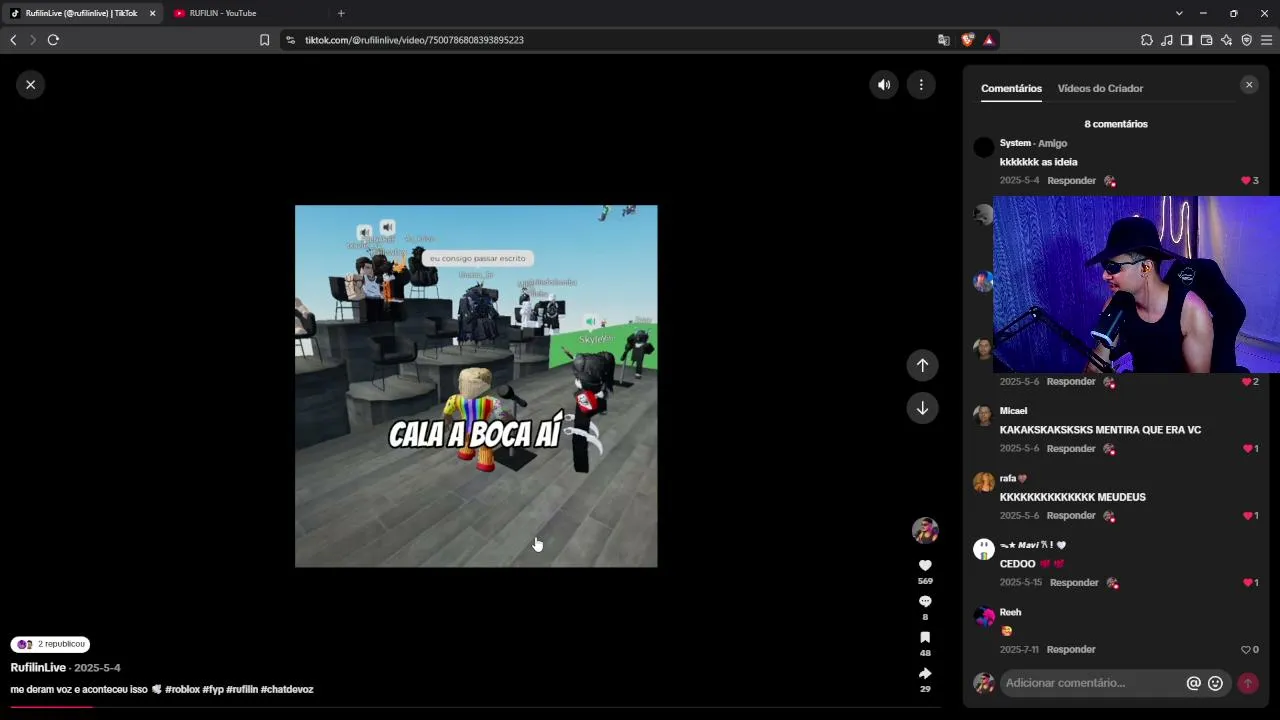
Task: Reply to Micael's comment
Action: (x=1071, y=449)
